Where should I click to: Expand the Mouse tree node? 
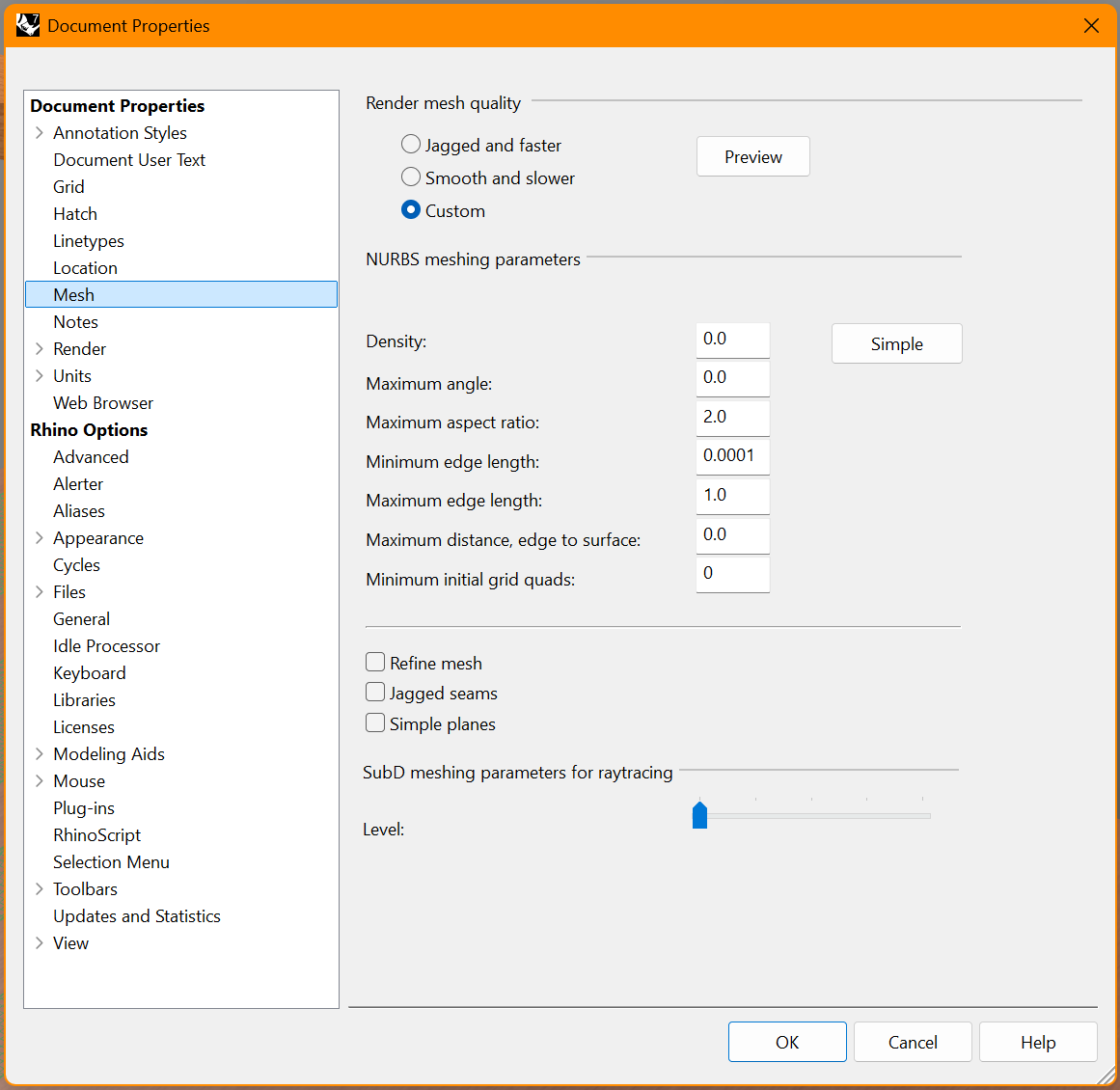[40, 781]
